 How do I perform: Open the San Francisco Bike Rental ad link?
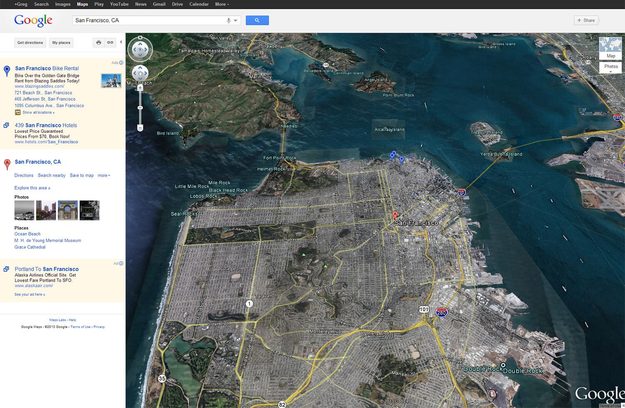(x=47, y=68)
